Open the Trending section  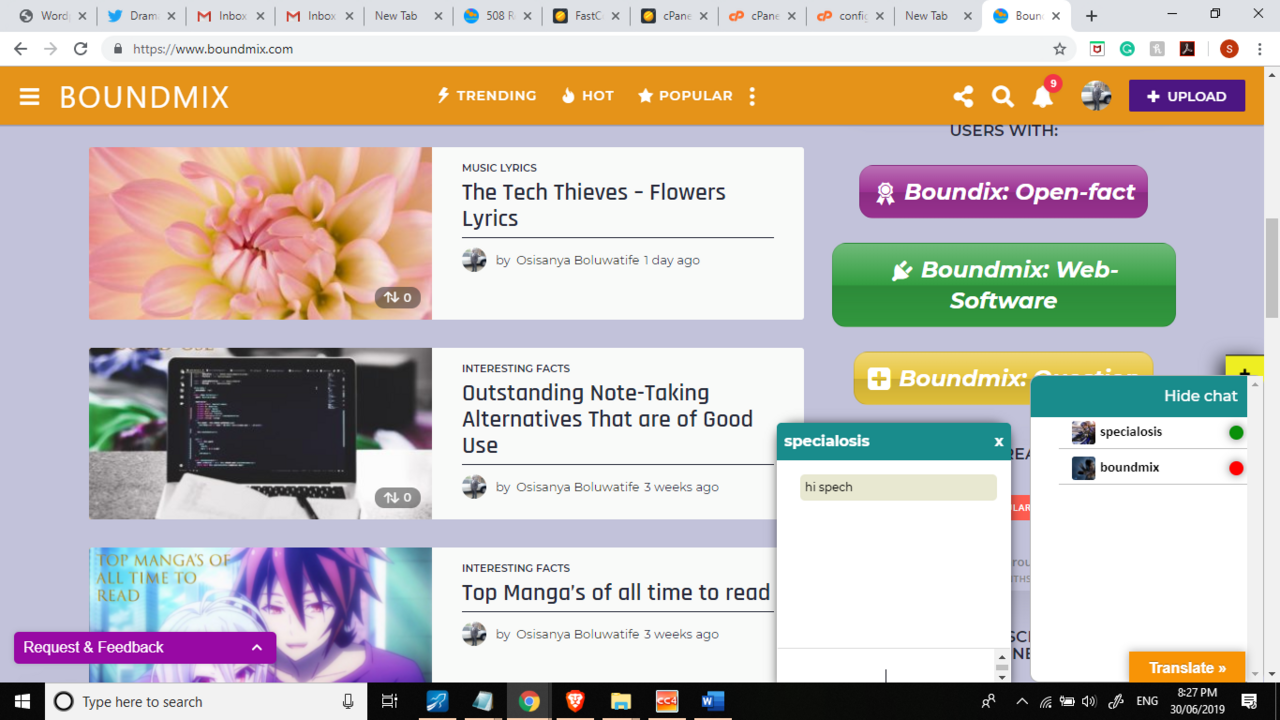coord(487,96)
